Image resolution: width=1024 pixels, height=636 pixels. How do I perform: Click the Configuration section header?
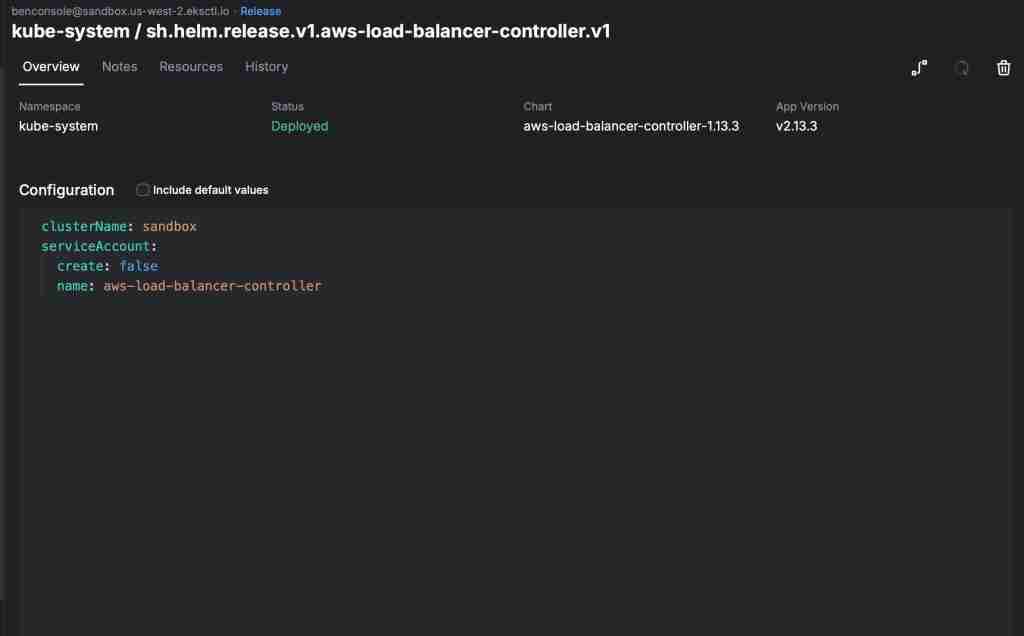(66, 189)
